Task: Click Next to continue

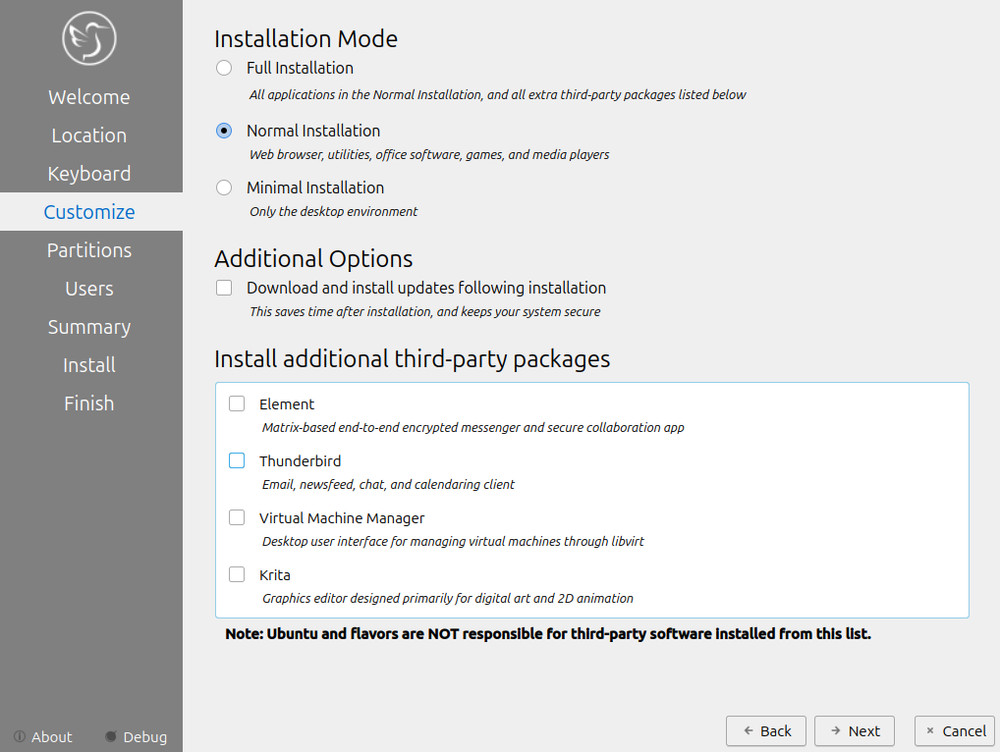Action: [854, 731]
